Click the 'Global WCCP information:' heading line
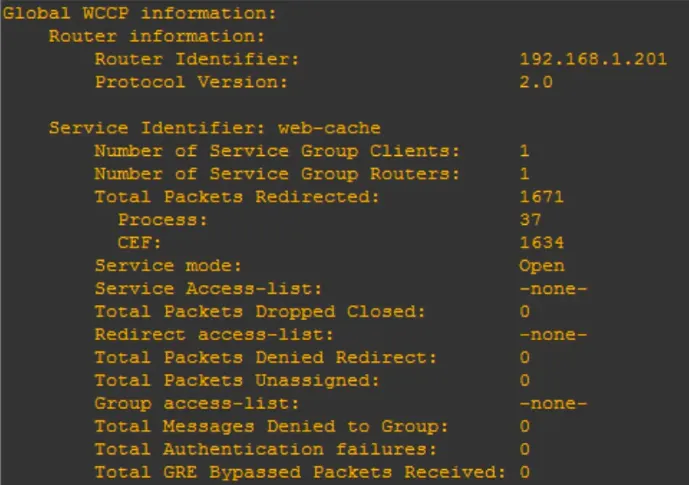The width and height of the screenshot is (689, 485). pyautogui.click(x=139, y=13)
